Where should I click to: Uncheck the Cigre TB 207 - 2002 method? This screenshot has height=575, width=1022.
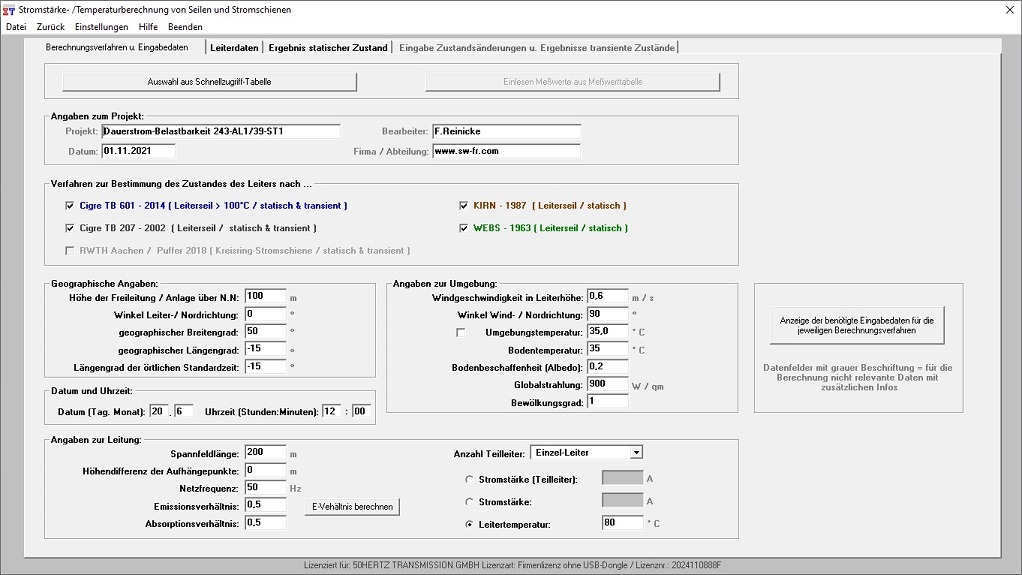pos(70,228)
